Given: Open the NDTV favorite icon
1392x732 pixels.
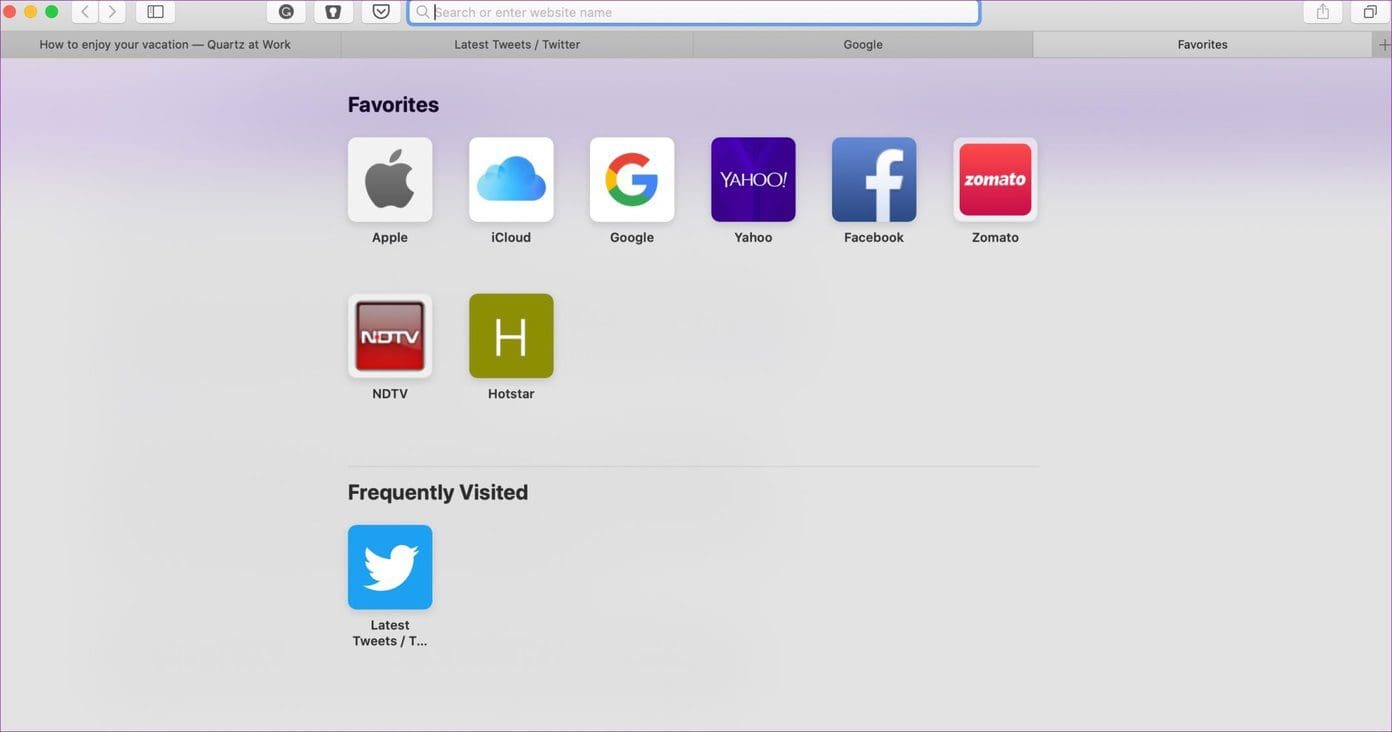Looking at the screenshot, I should 390,336.
